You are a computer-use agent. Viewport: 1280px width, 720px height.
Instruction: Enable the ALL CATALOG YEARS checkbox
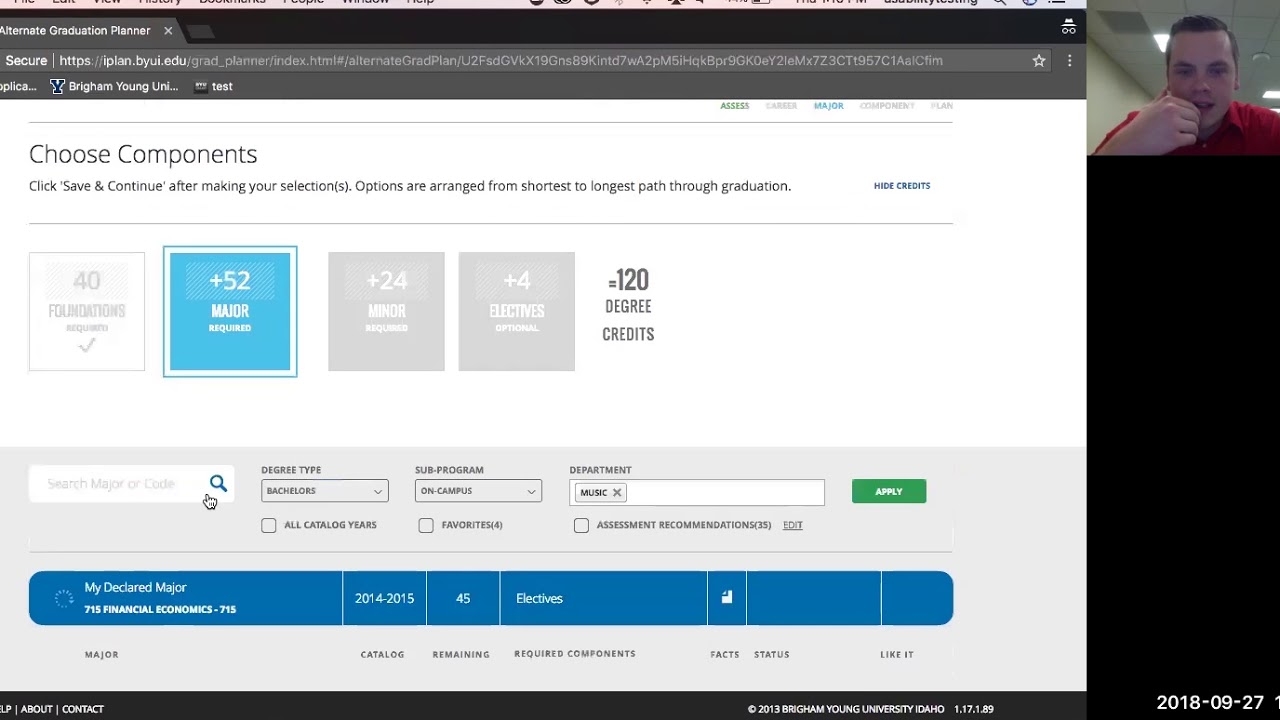(268, 524)
